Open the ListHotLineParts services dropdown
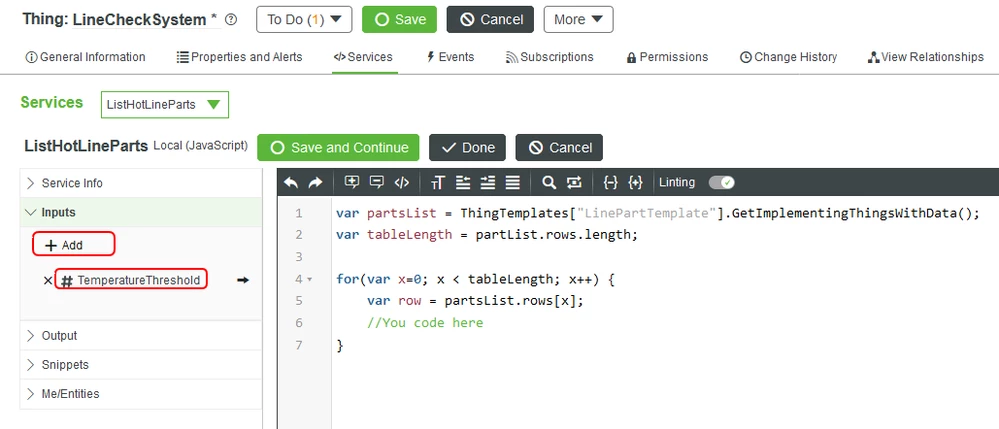The height and width of the screenshot is (429, 999). (164, 105)
